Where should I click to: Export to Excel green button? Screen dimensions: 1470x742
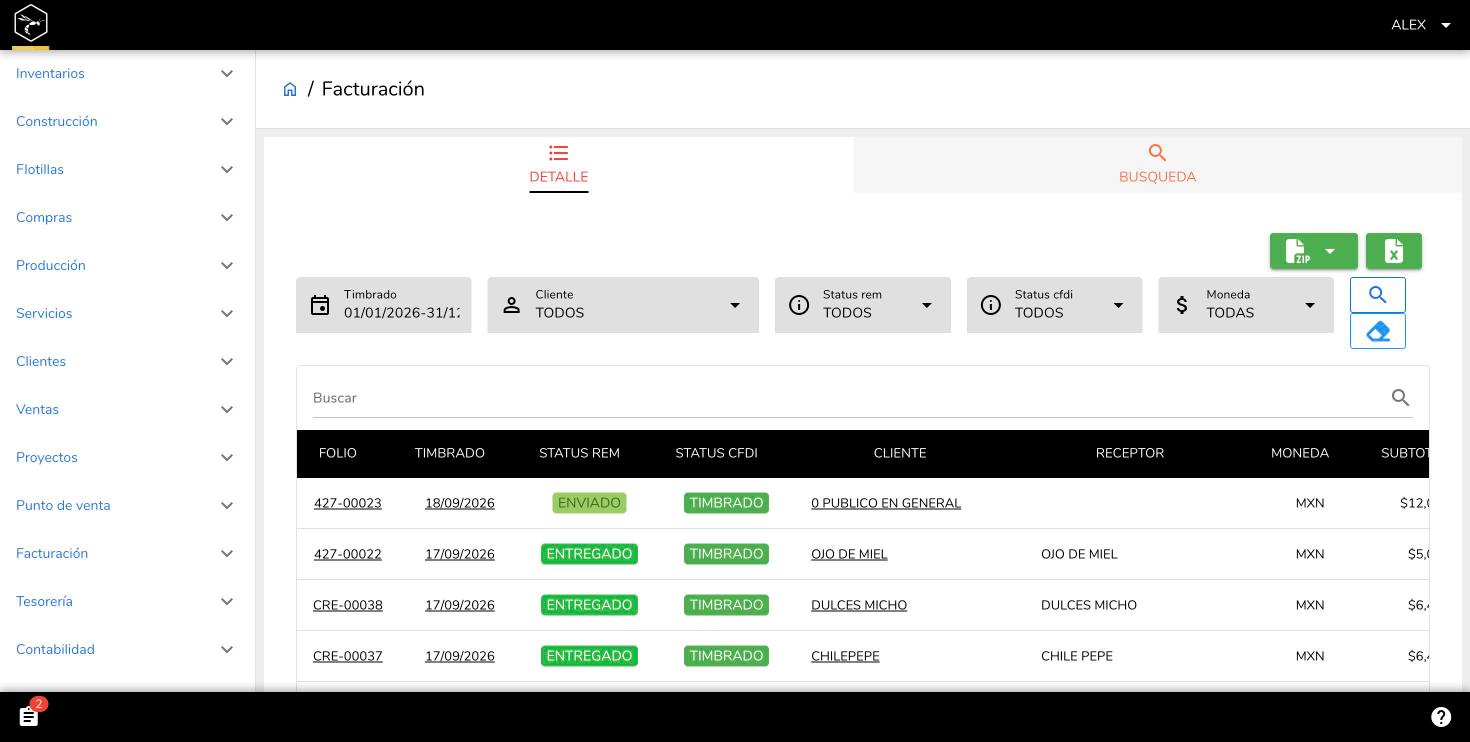[x=1393, y=251]
